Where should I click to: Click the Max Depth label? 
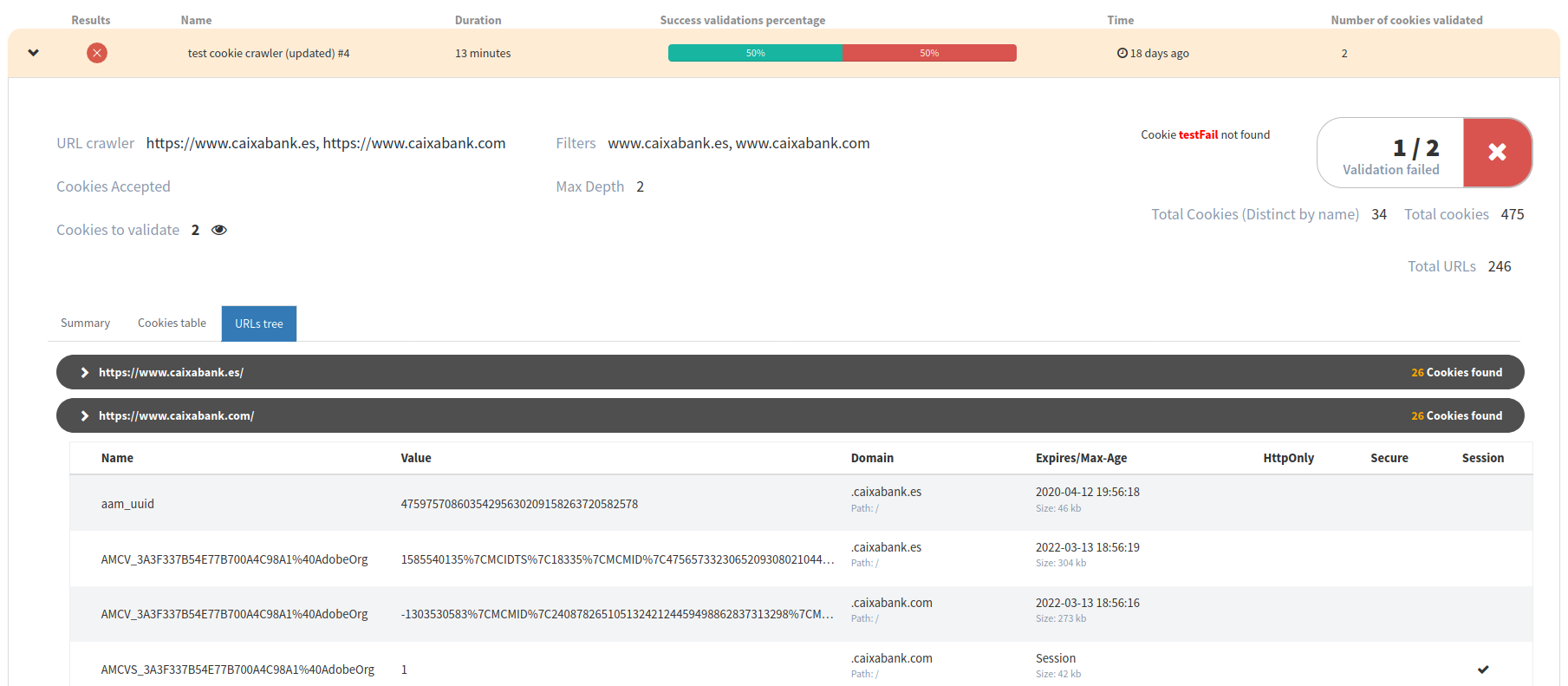(x=589, y=186)
